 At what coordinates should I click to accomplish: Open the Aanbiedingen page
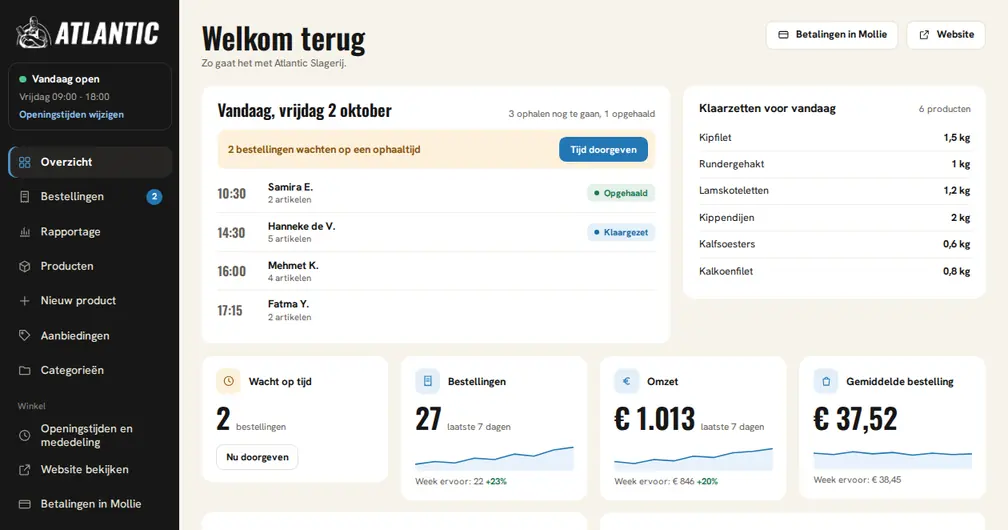tap(90, 335)
